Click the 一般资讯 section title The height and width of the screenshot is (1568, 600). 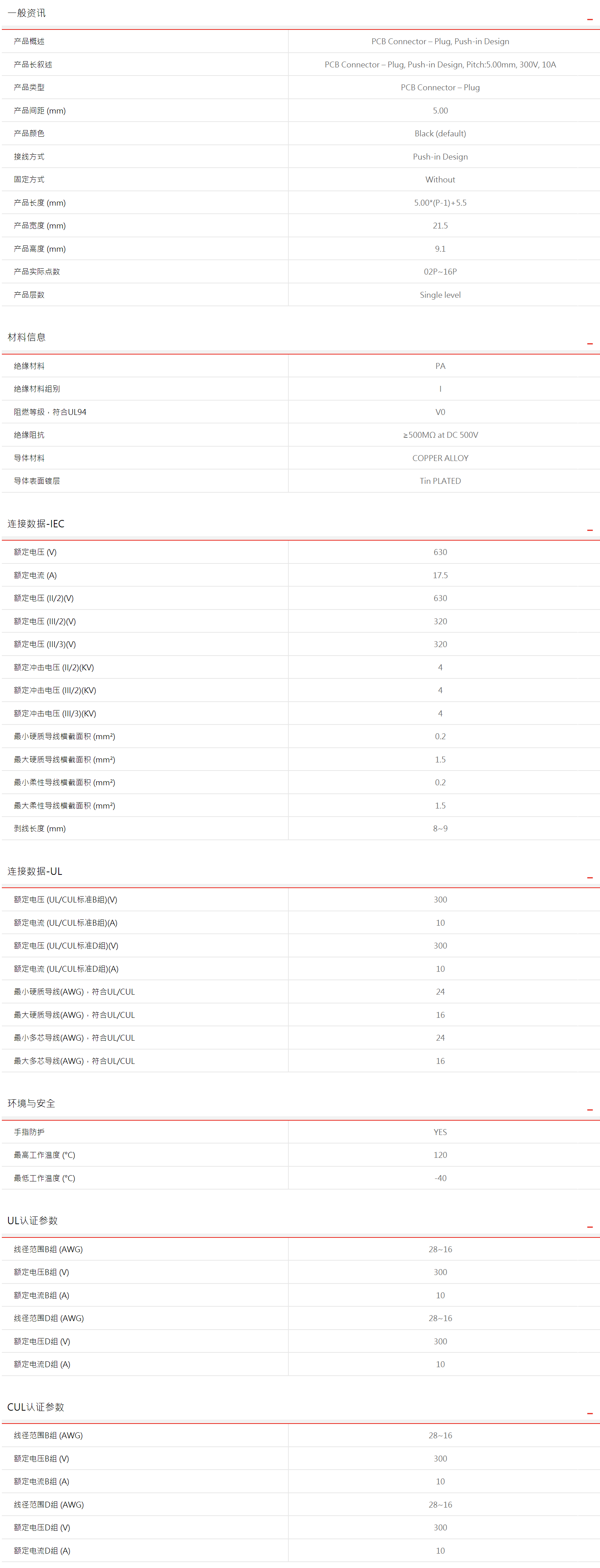[x=26, y=13]
